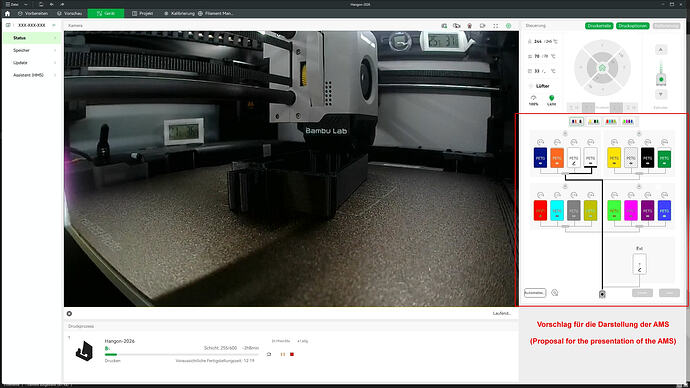Click the Z-axis up arrow button
Screen dimensions: 690x388
(661, 50)
